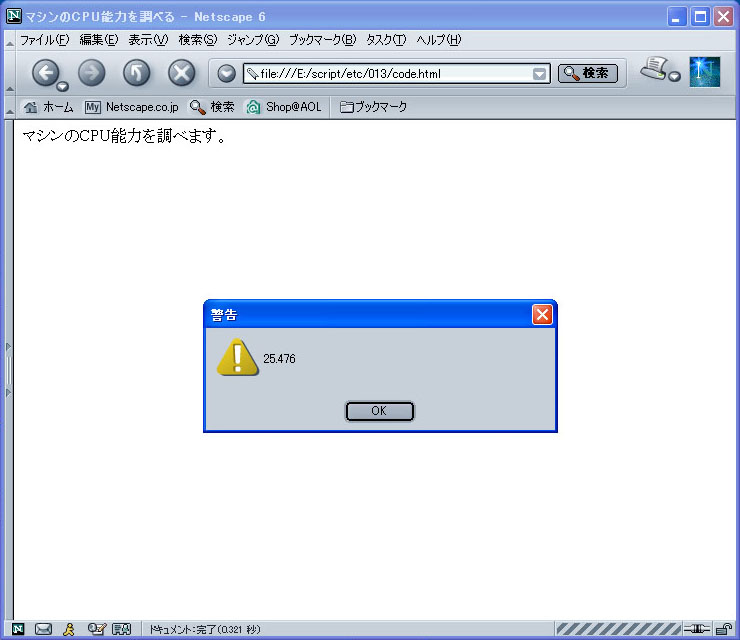
Task: Click the Netscape icon in the title bar
Action: tap(14, 16)
